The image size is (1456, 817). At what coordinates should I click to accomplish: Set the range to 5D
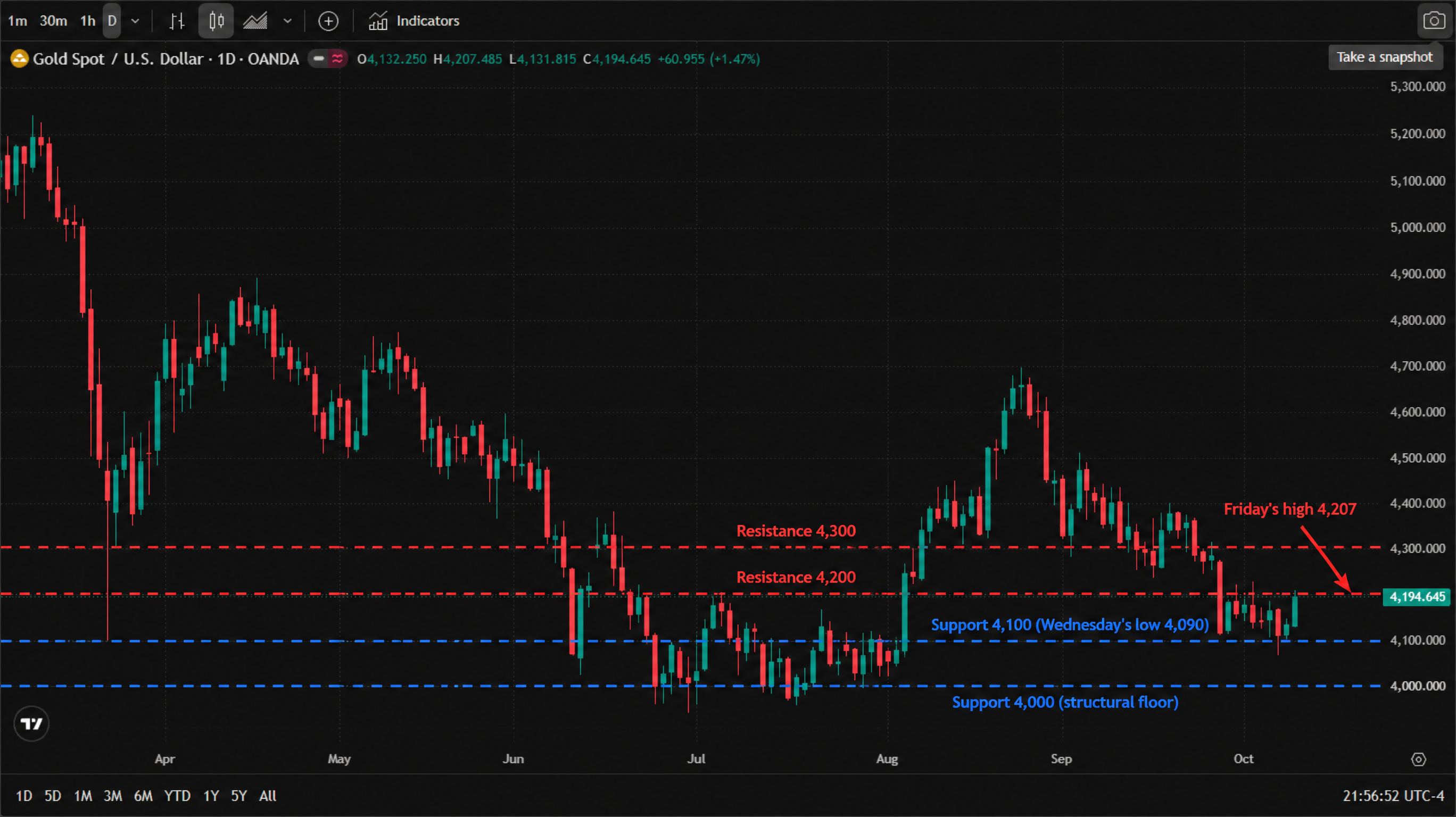click(53, 796)
